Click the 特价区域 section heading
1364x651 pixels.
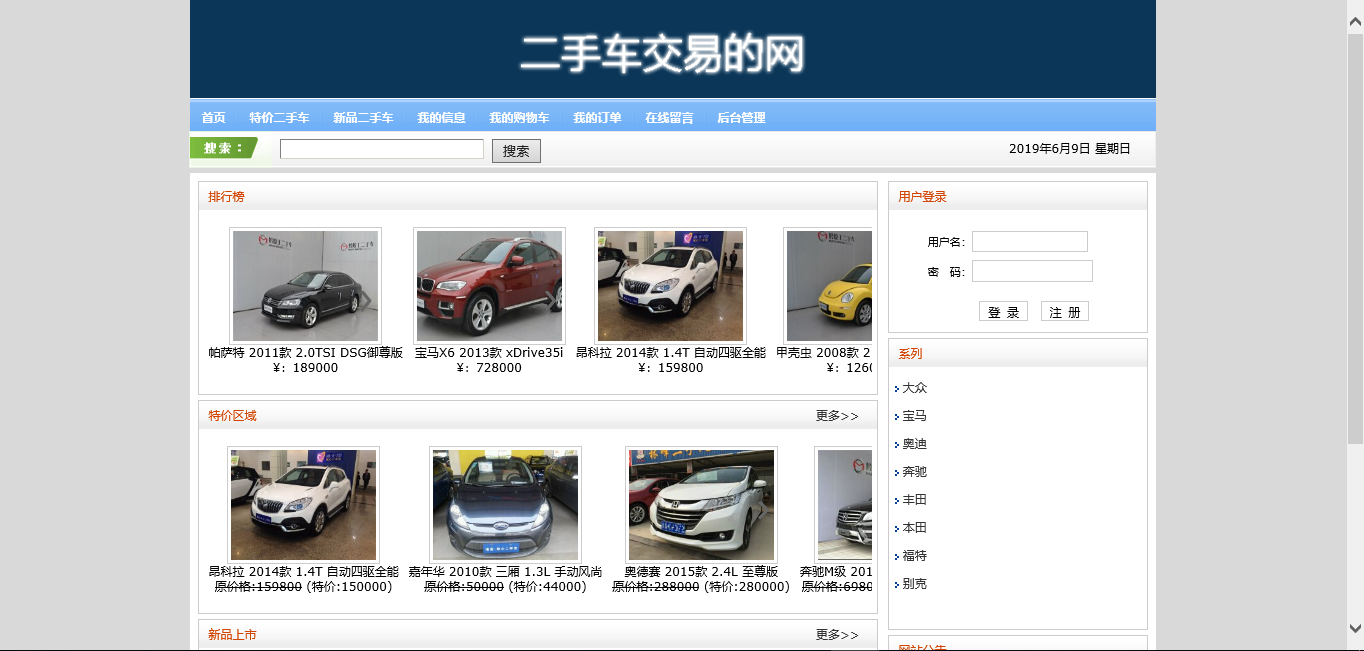click(232, 416)
